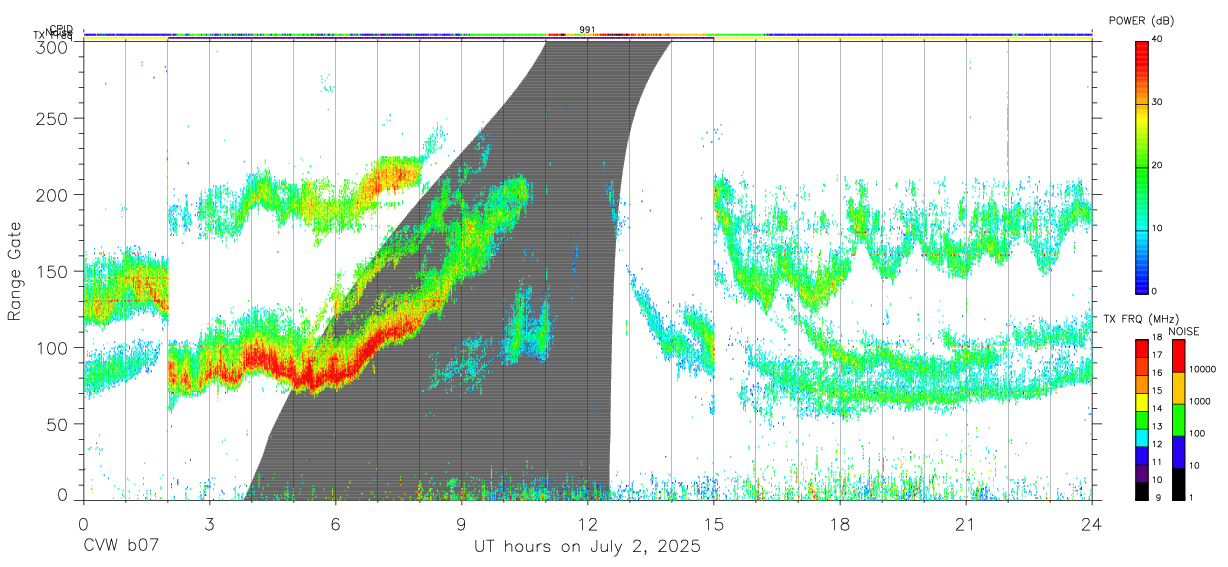Viewport: 1228px width, 567px height.
Task: Click the CVW b07 station label
Action: [x=121, y=547]
